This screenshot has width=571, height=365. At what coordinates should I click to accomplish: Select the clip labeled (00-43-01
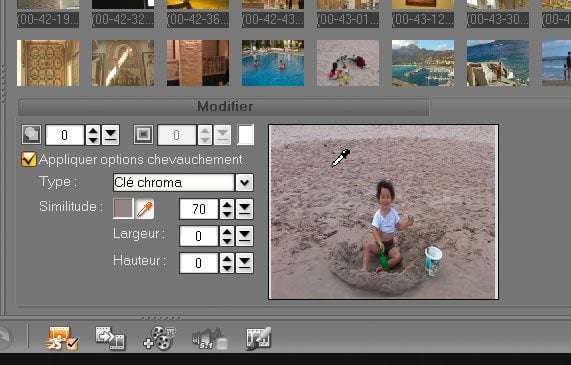click(x=348, y=20)
